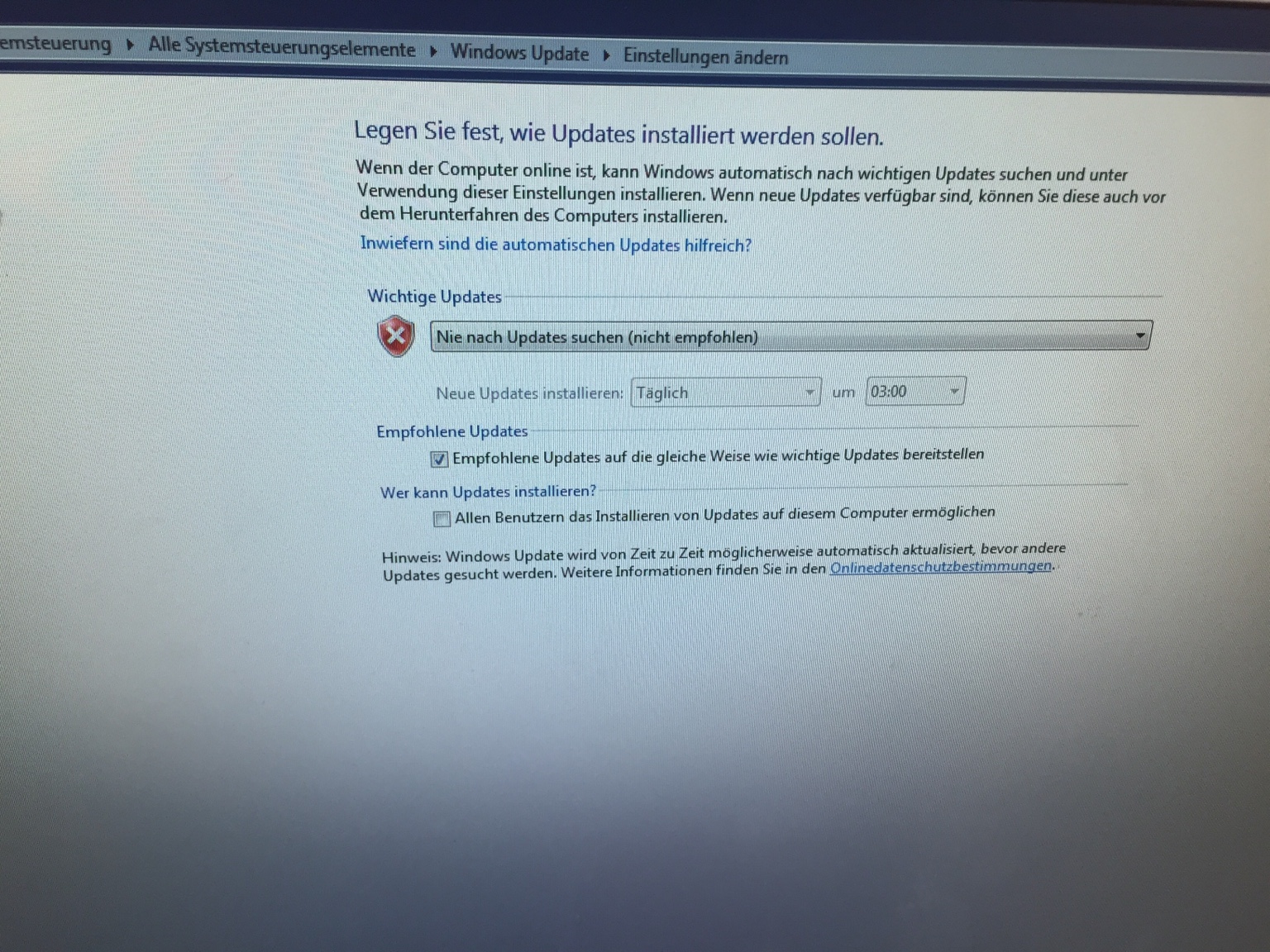Open 'Inwiefern sind die automatischen Updates hilfreich?' link
The image size is (1270, 952).
pos(556,245)
